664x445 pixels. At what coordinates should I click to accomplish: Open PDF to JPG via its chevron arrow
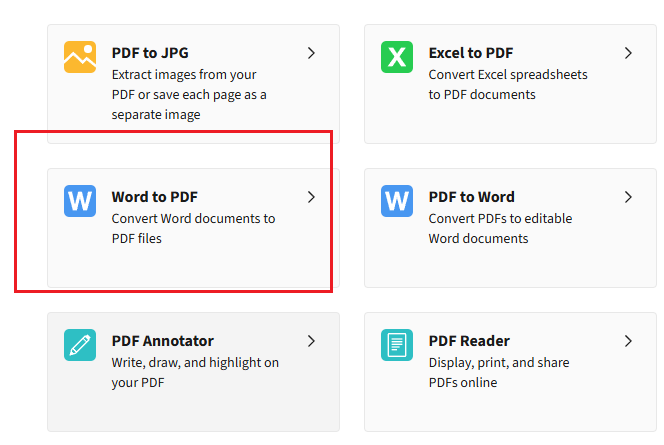(311, 53)
